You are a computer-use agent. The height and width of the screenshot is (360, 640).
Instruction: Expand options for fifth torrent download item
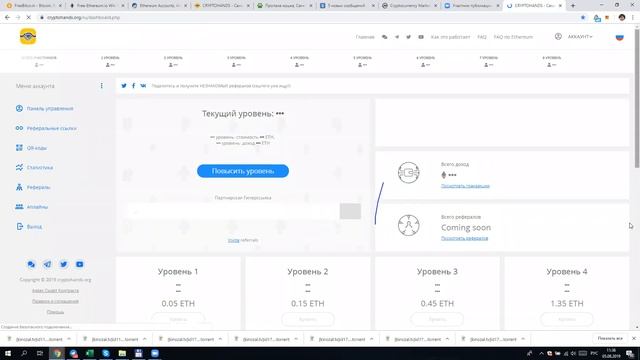point(371,339)
